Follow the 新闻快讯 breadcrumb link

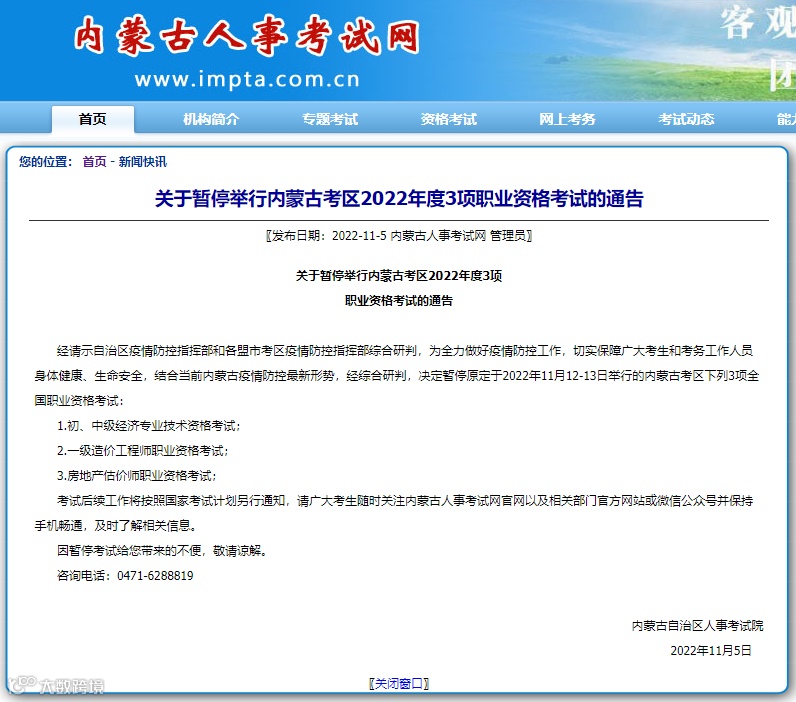pos(143,162)
